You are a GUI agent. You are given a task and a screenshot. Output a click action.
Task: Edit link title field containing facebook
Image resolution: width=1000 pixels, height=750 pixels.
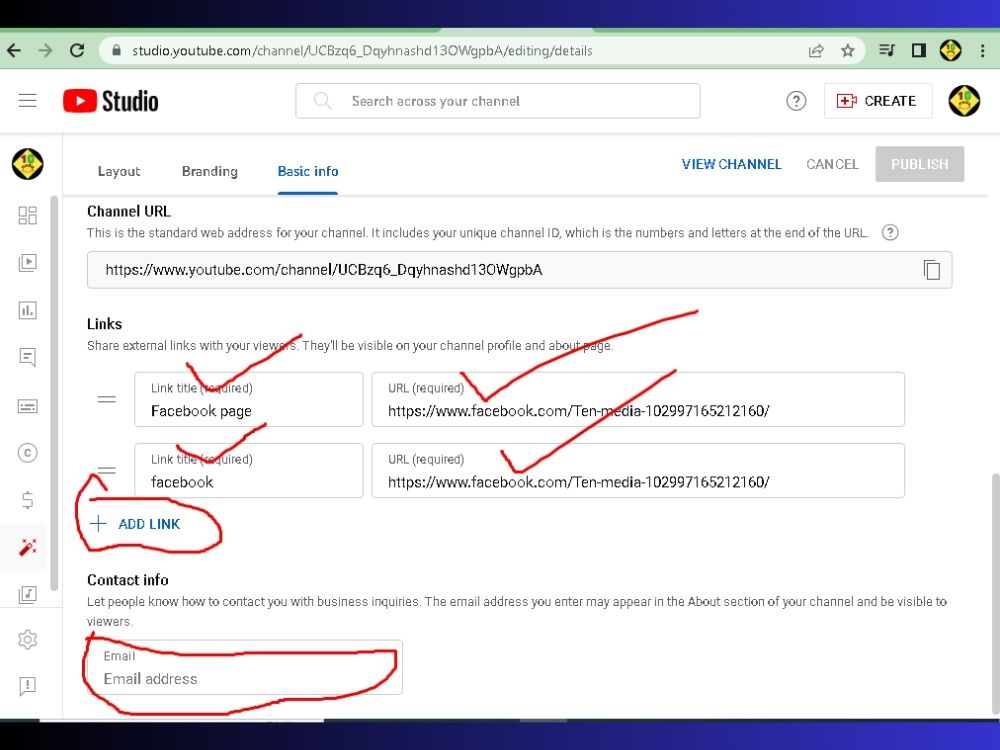pyautogui.click(x=249, y=471)
